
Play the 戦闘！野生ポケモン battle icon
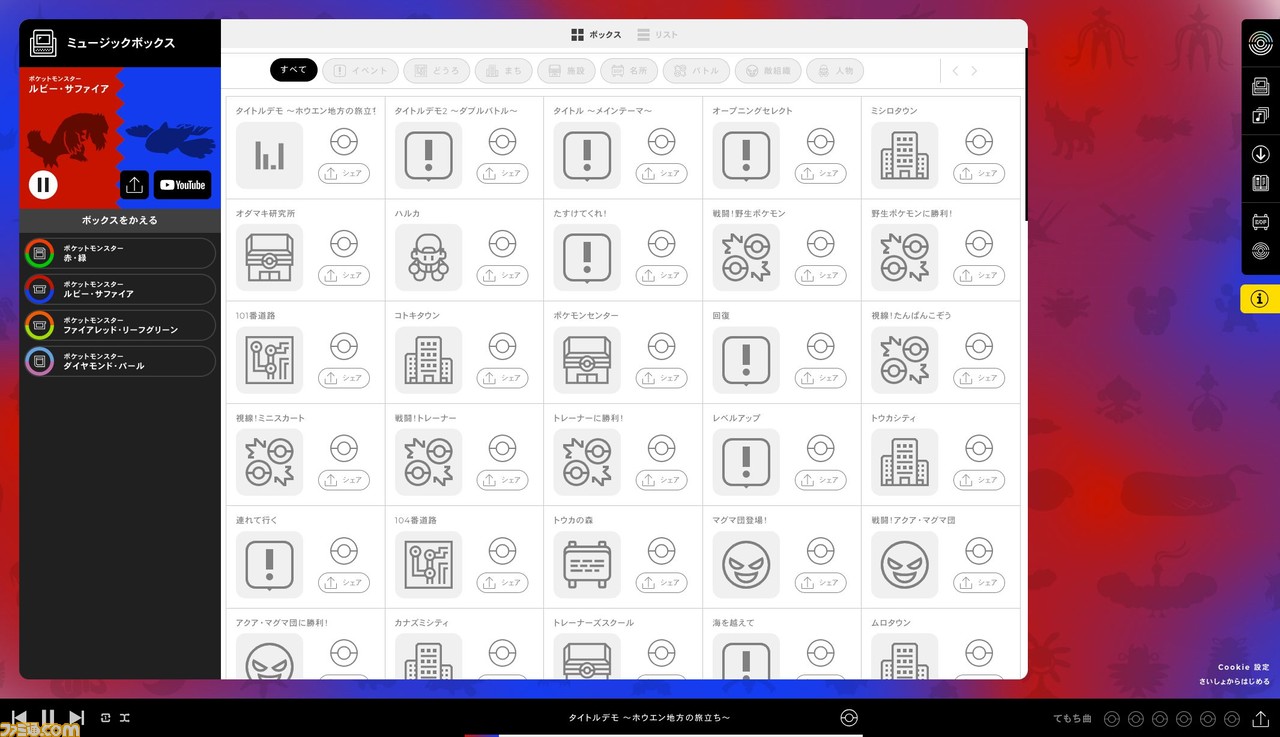point(746,257)
